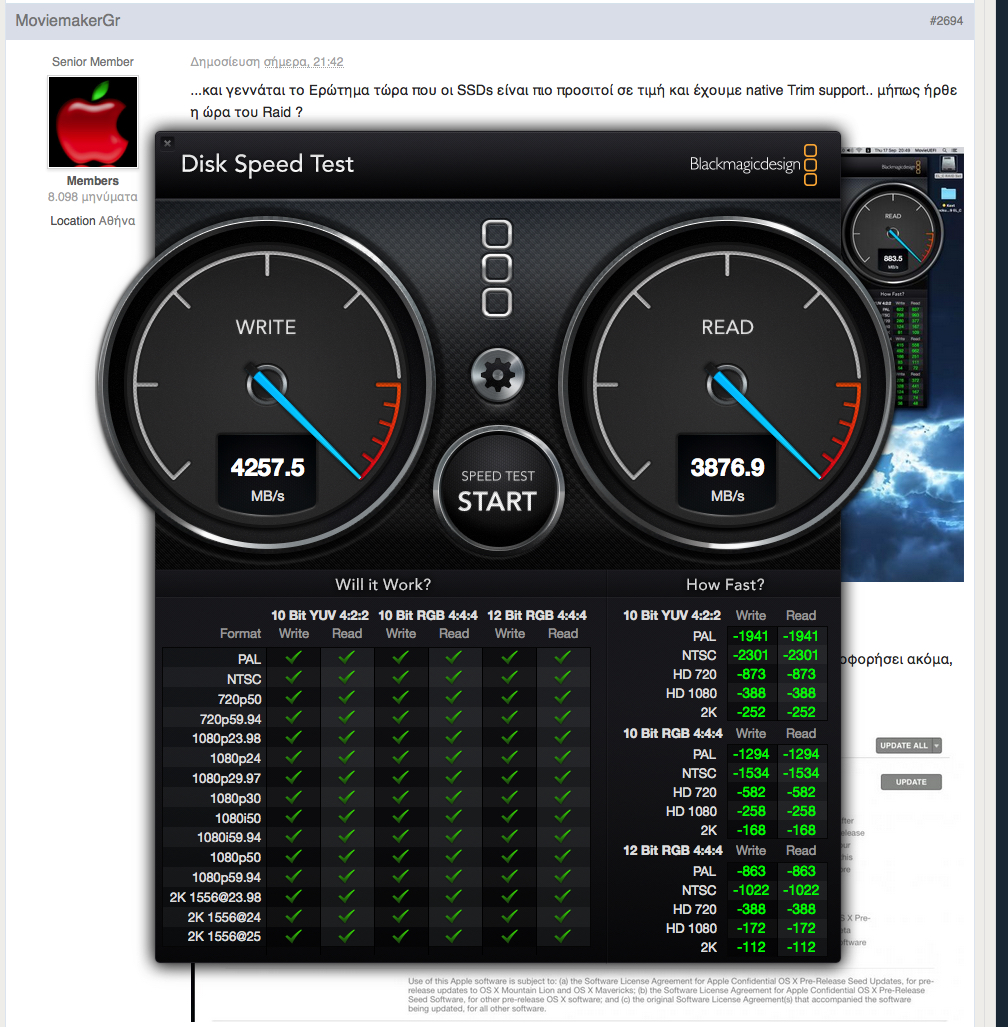Image resolution: width=1008 pixels, height=1027 pixels.
Task: Select the 2K 1556@25 format row label
Action: coord(224,937)
